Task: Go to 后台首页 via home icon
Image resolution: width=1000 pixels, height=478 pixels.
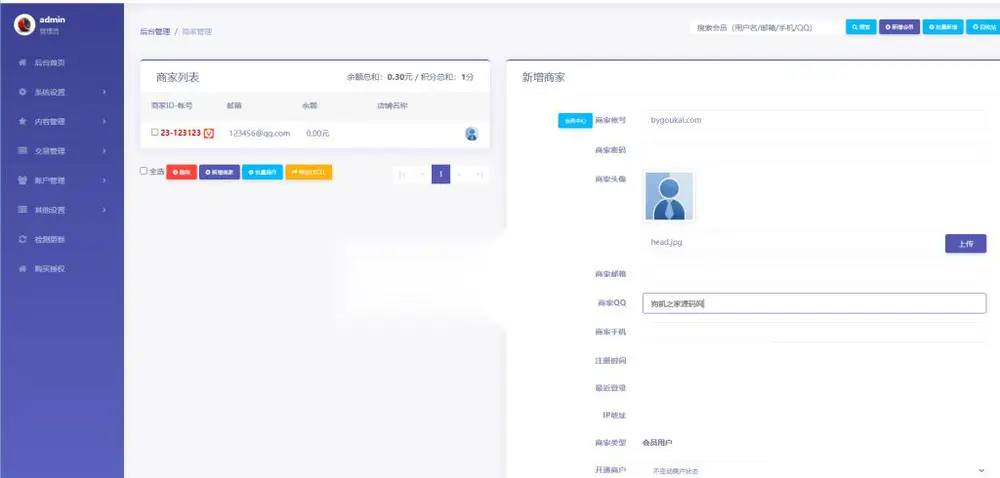Action: pos(22,62)
